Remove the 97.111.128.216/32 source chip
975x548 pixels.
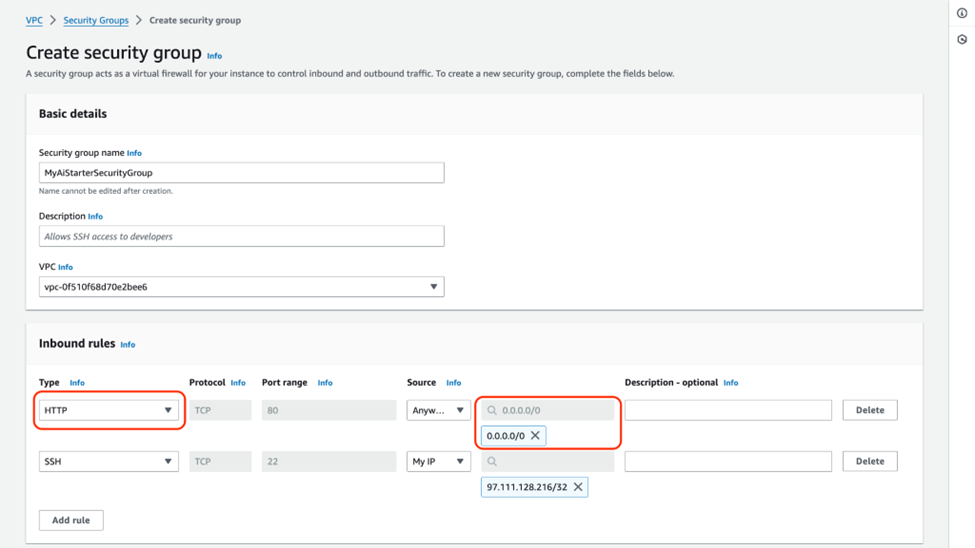point(578,487)
